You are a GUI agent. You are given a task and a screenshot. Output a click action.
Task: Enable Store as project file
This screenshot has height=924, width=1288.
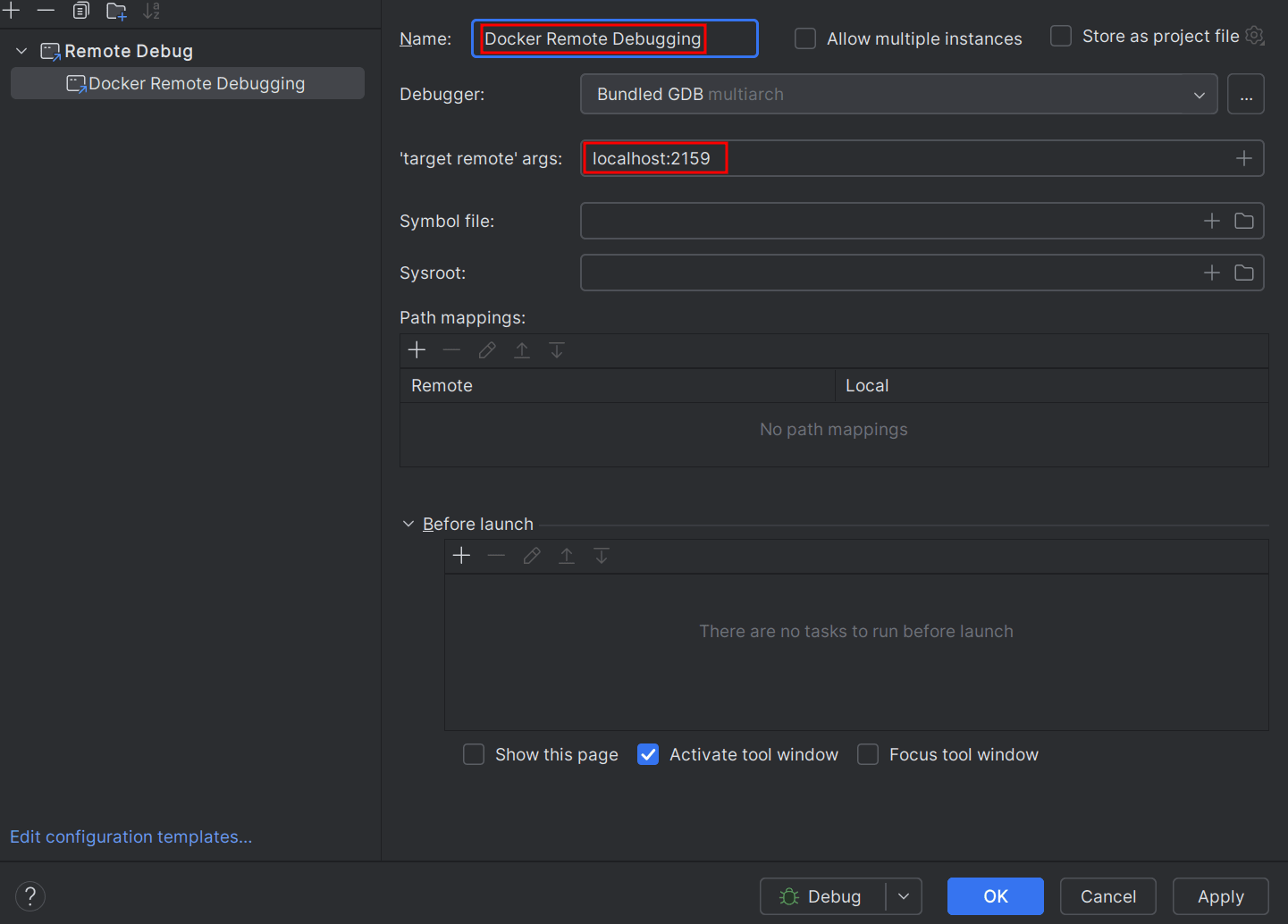click(x=1061, y=36)
